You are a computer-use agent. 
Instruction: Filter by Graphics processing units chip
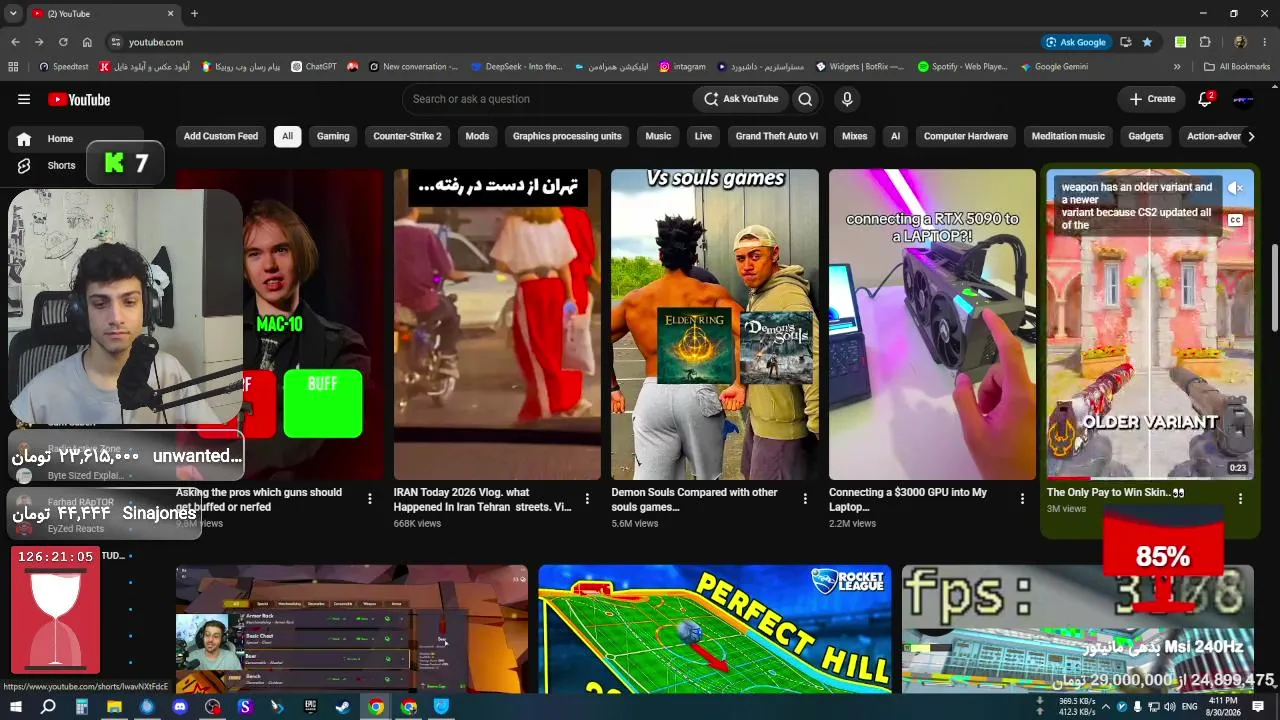[567, 136]
